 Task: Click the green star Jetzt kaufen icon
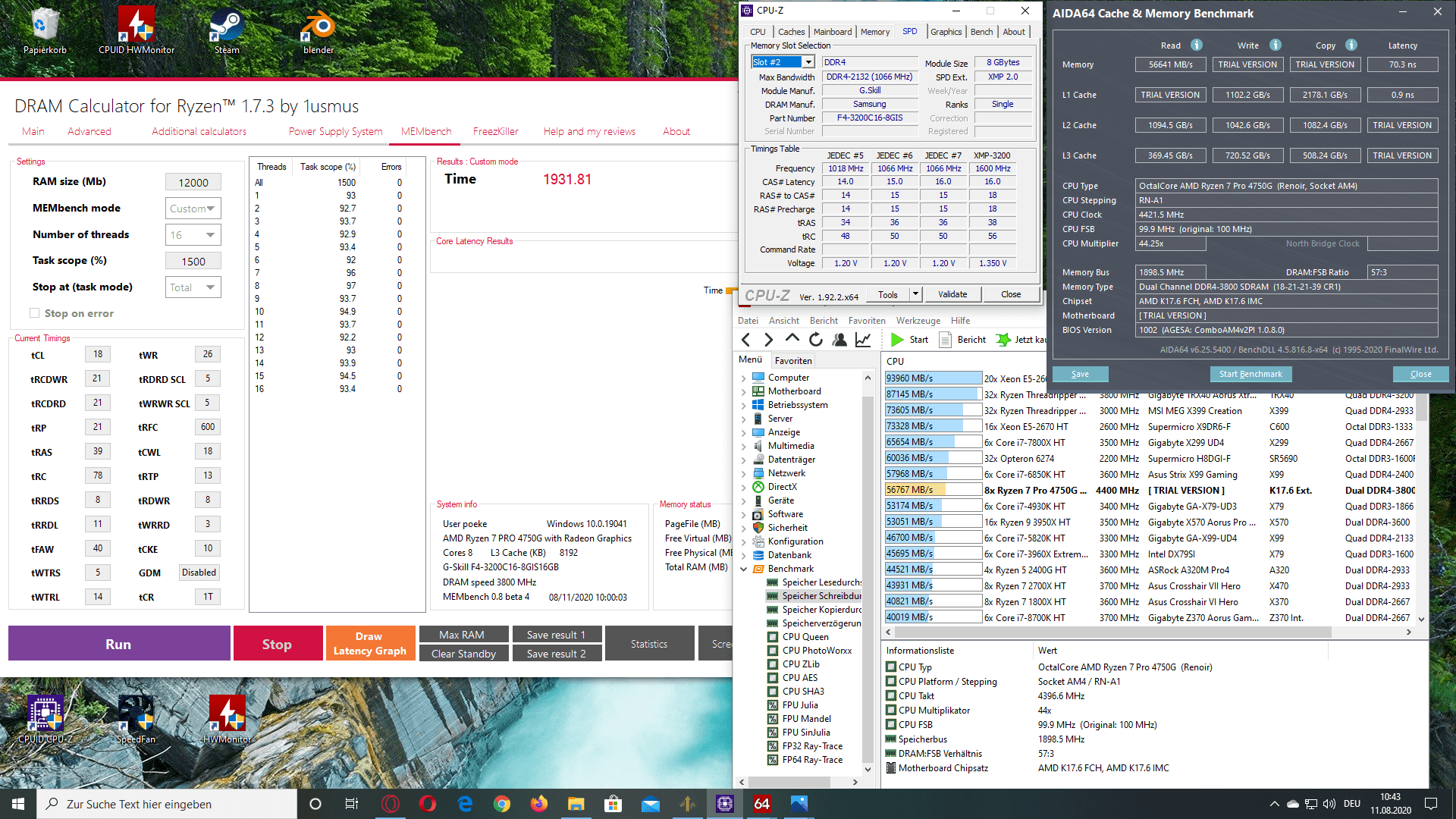click(x=1003, y=340)
